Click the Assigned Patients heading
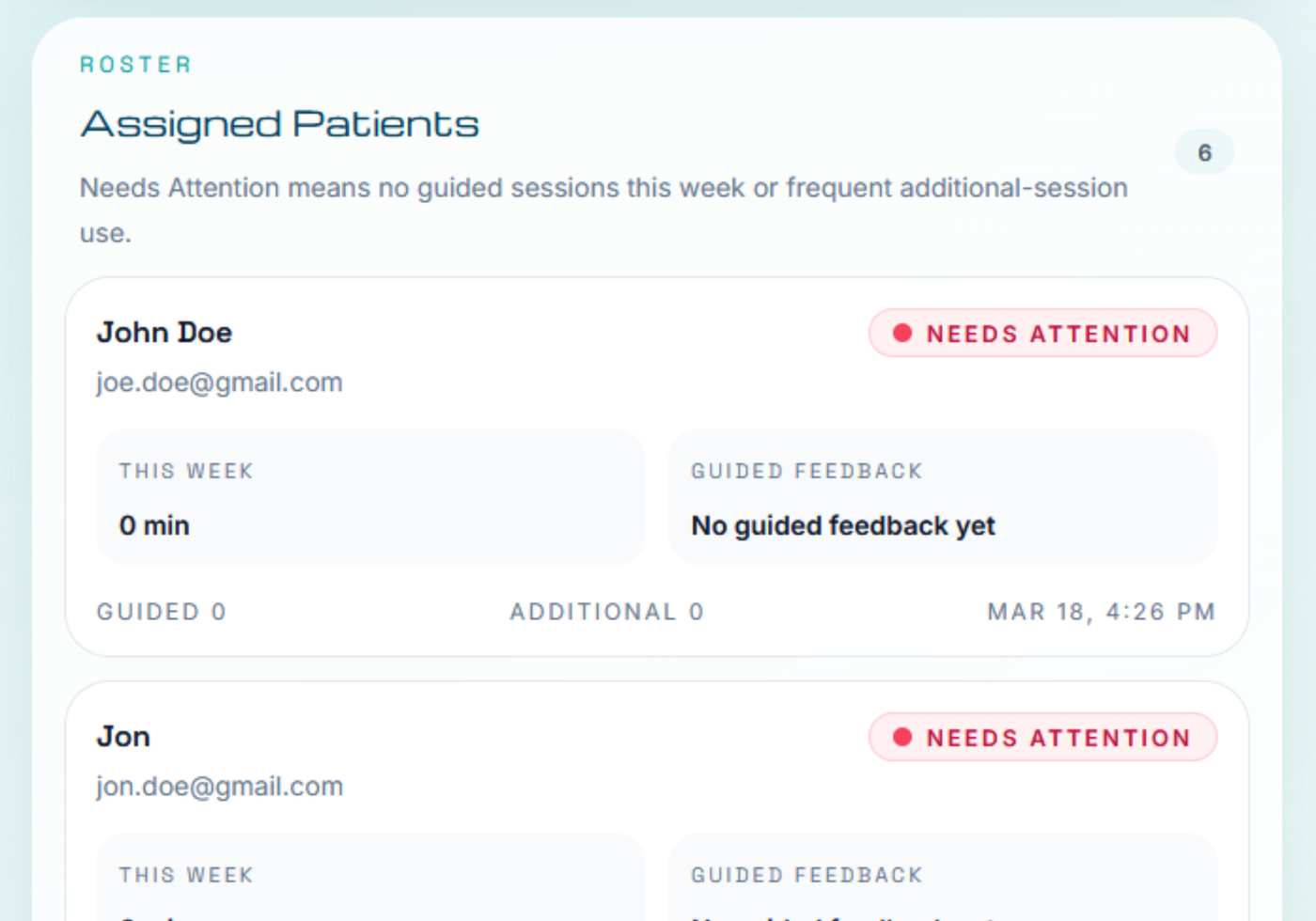Image resolution: width=1316 pixels, height=921 pixels. (280, 124)
